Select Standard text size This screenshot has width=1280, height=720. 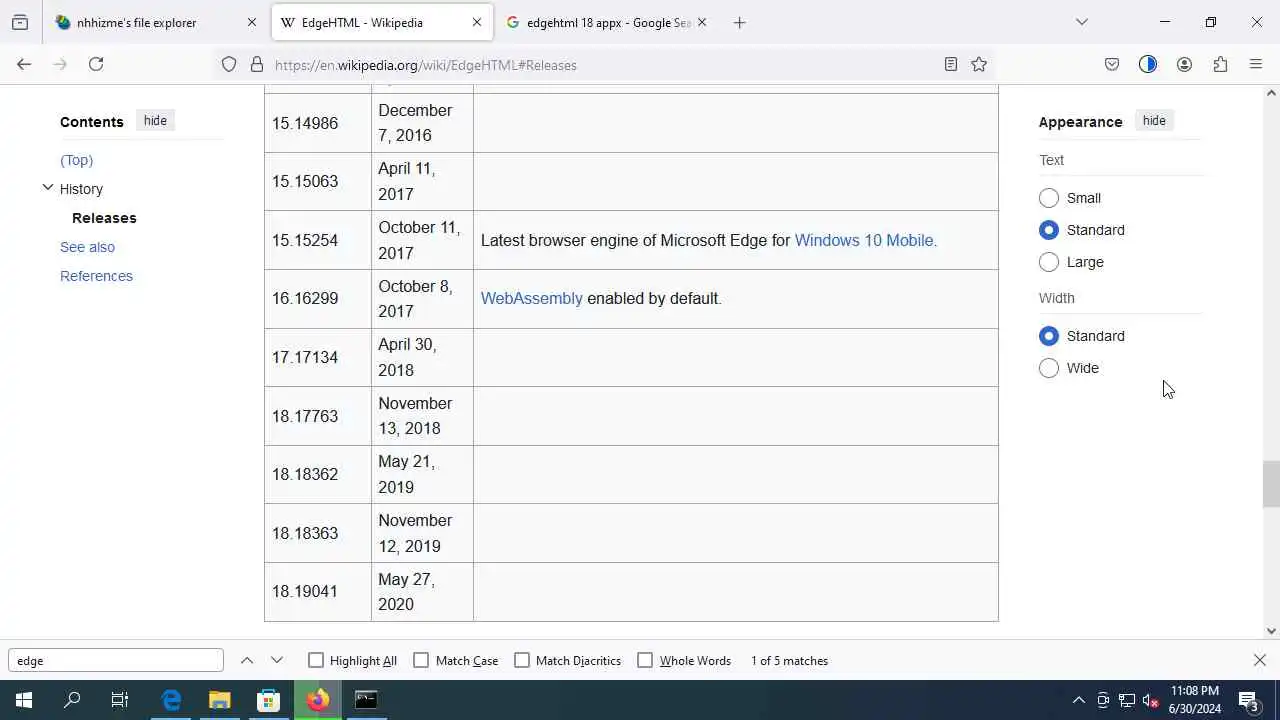coord(1049,230)
